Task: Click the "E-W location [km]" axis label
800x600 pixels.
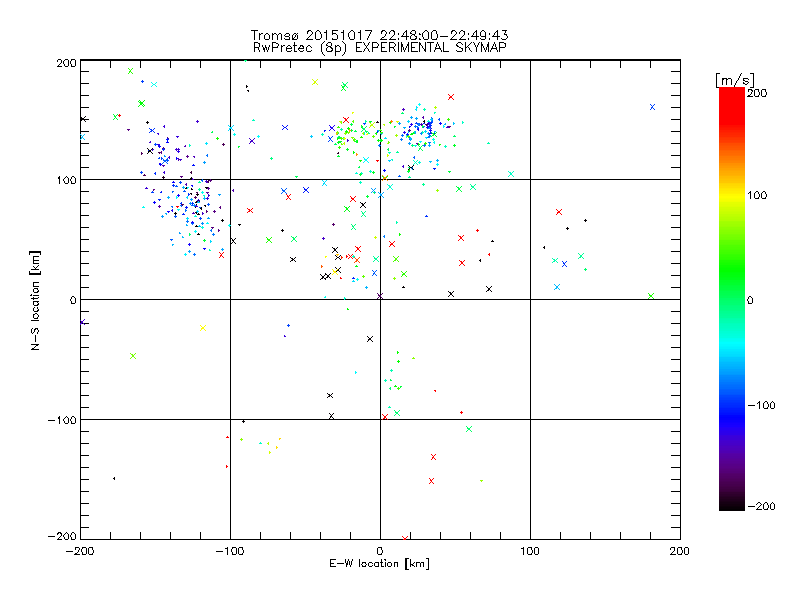Action: coord(379,563)
